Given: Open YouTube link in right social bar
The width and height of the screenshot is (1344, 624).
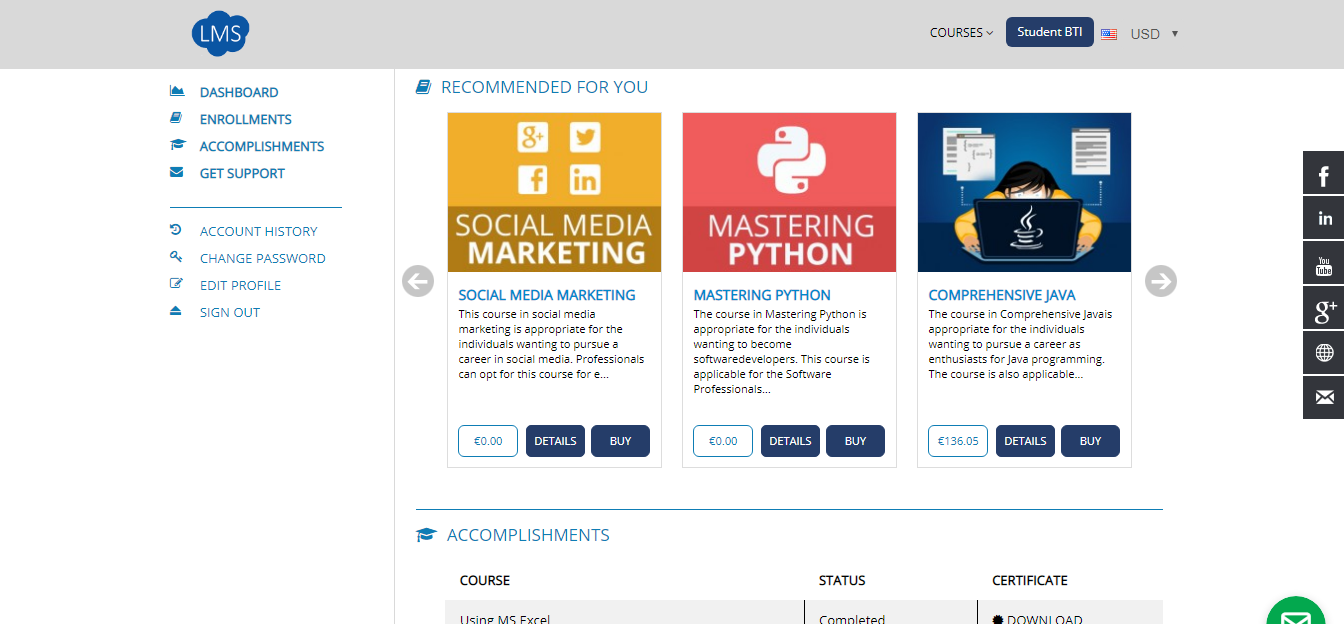Looking at the screenshot, I should click(1323, 263).
